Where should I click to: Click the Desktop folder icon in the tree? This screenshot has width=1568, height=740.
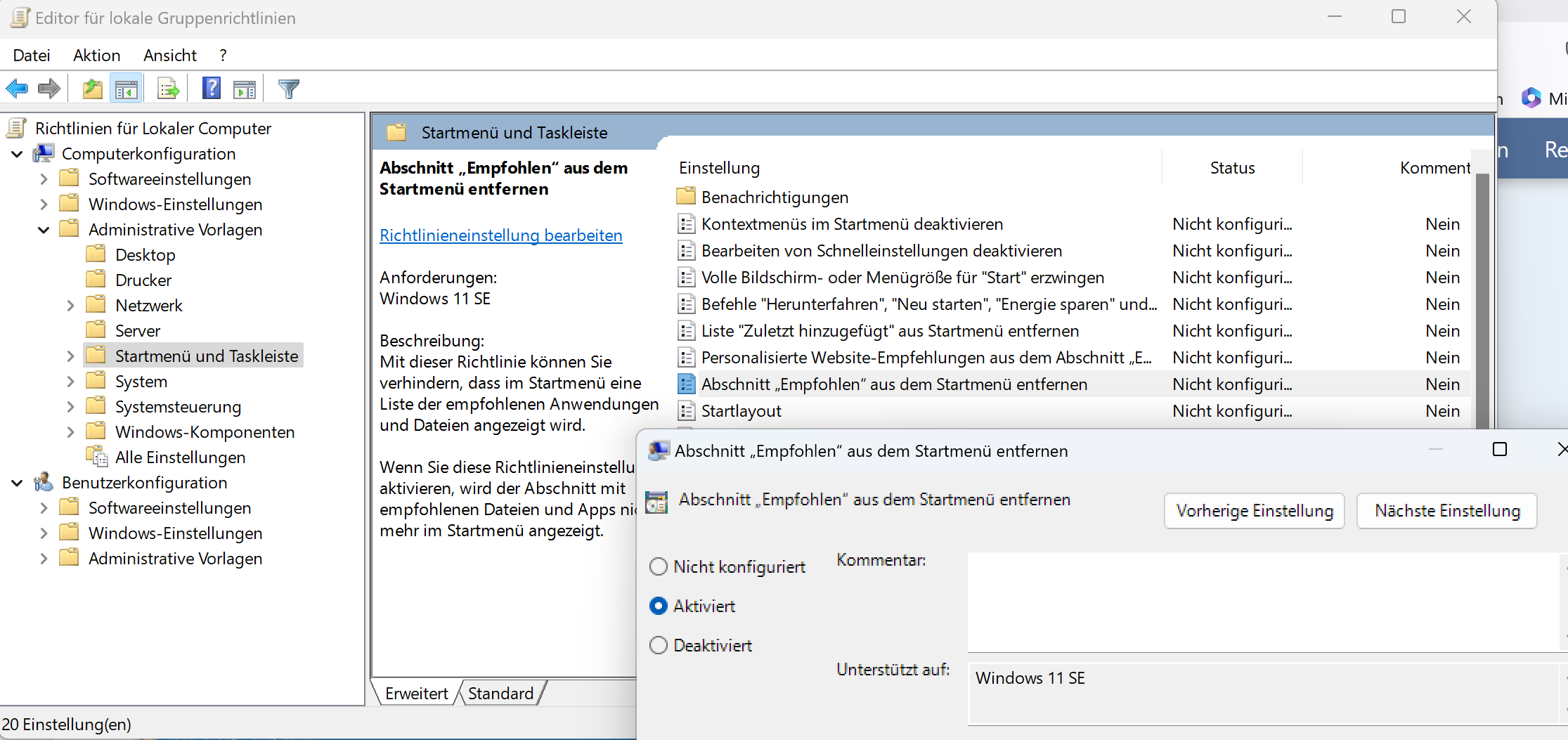point(96,254)
